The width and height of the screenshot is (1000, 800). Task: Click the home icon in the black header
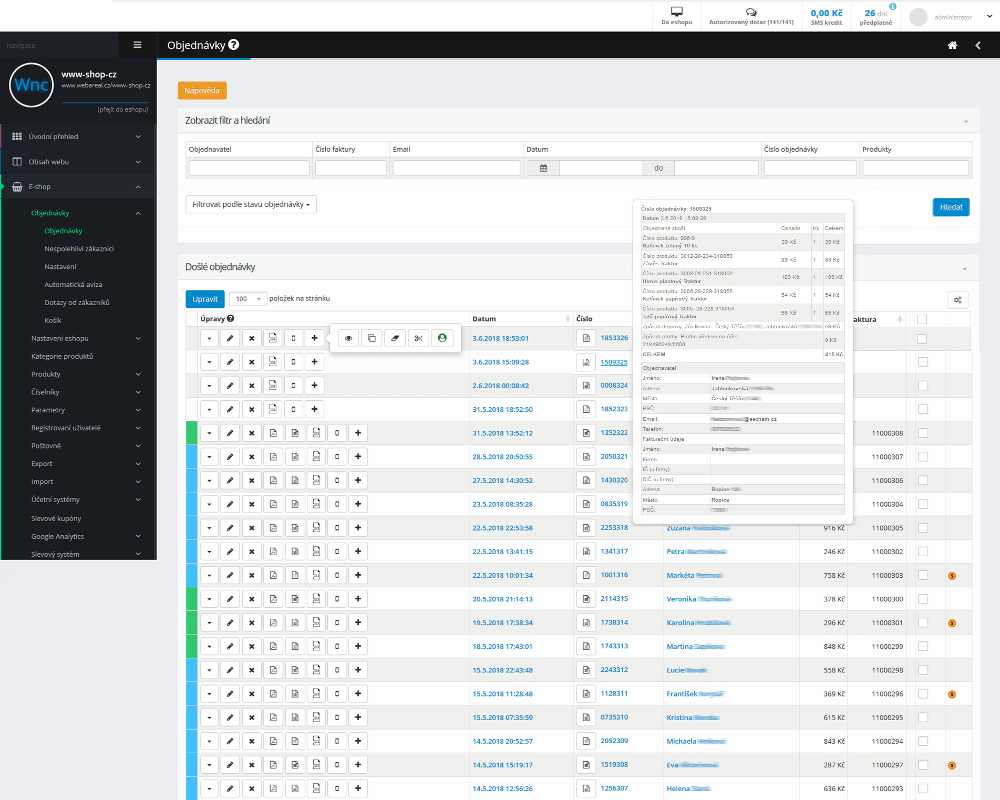[x=953, y=45]
